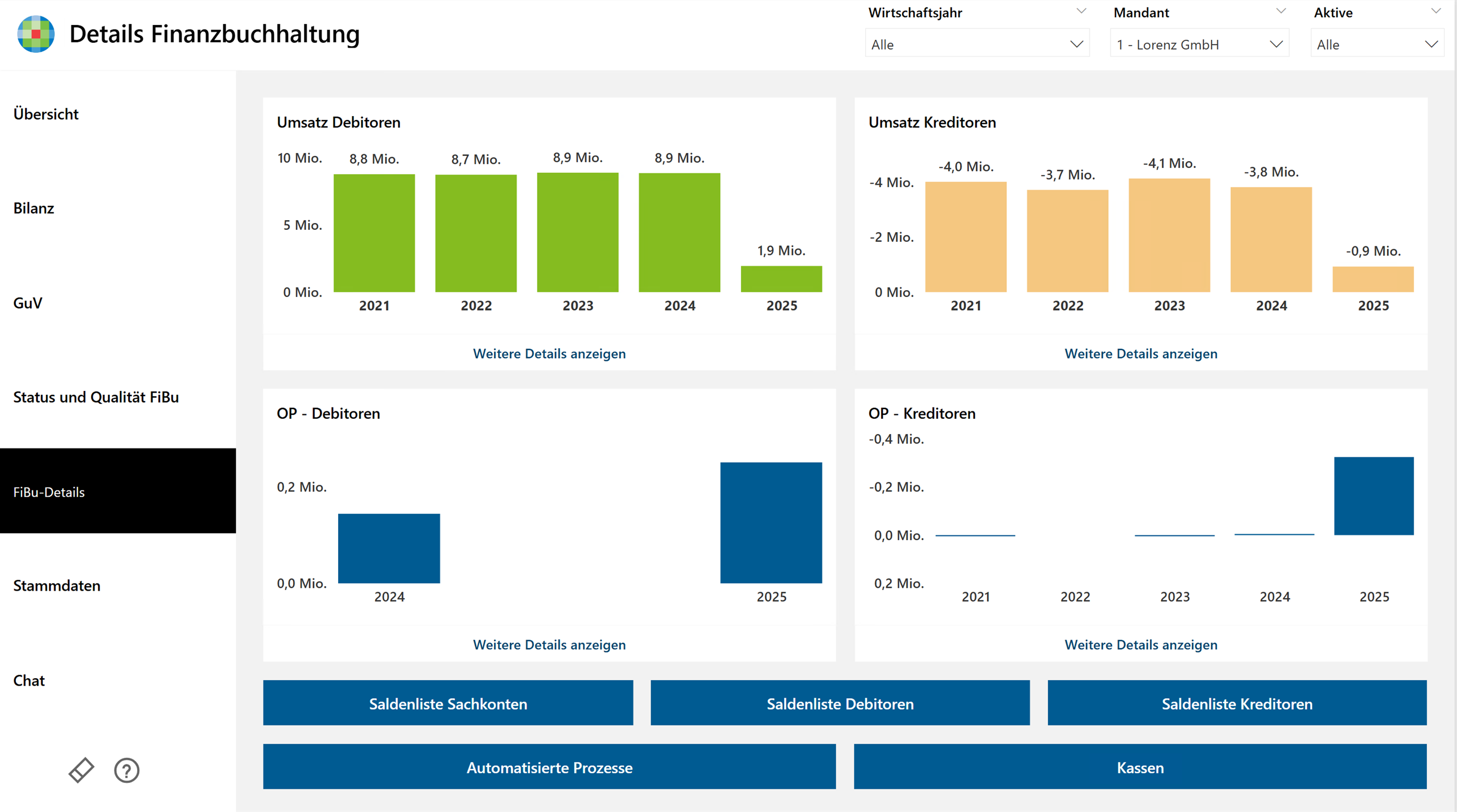Click the eraser clear-filters icon
This screenshot has width=1457, height=812.
(81, 770)
